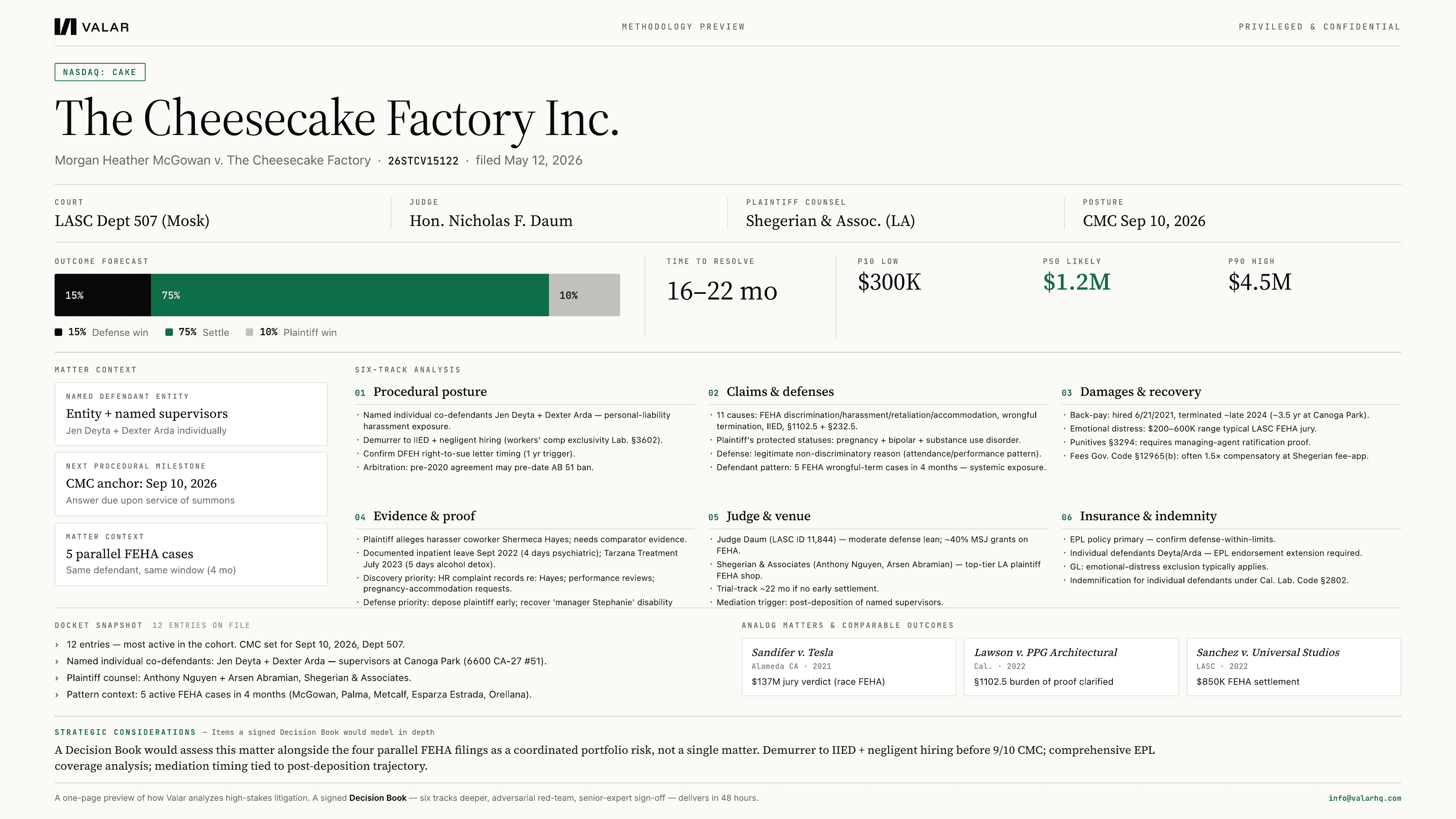Screen dimensions: 1456x819
Task: Click 'Arbitration: pre-2020 agreement' bullet
Action: coord(478,468)
